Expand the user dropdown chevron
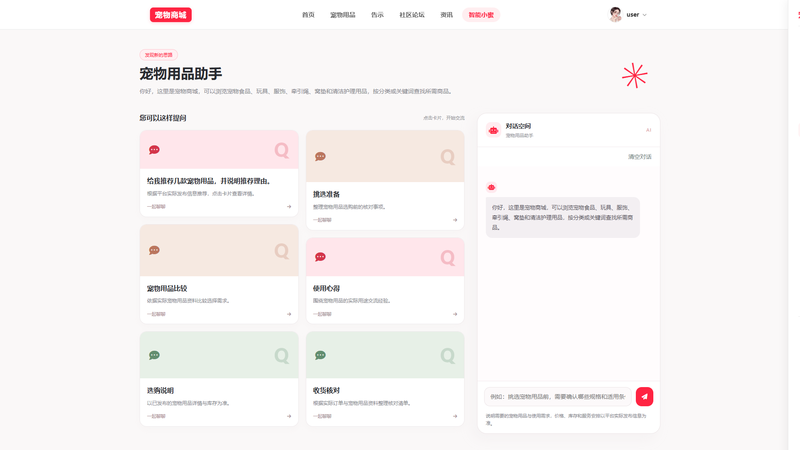Screen dimensions: 800x450 click(644, 15)
